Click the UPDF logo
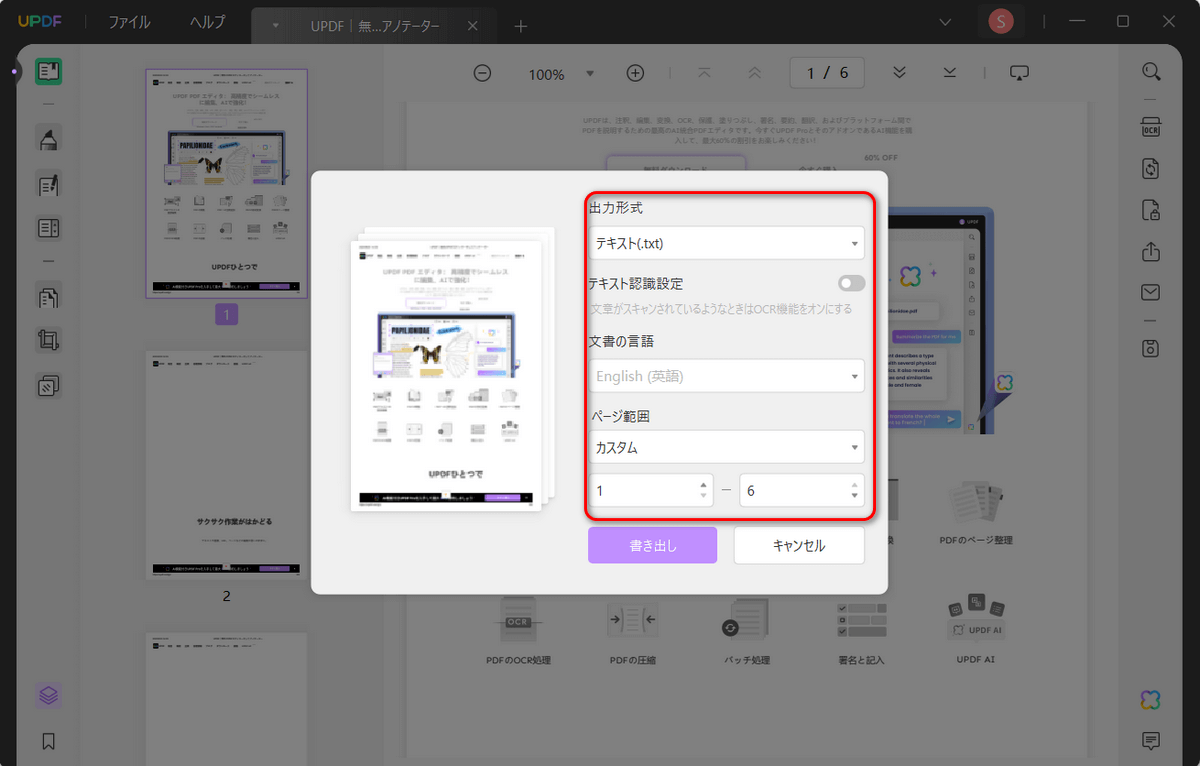This screenshot has width=1200, height=766. [x=42, y=21]
